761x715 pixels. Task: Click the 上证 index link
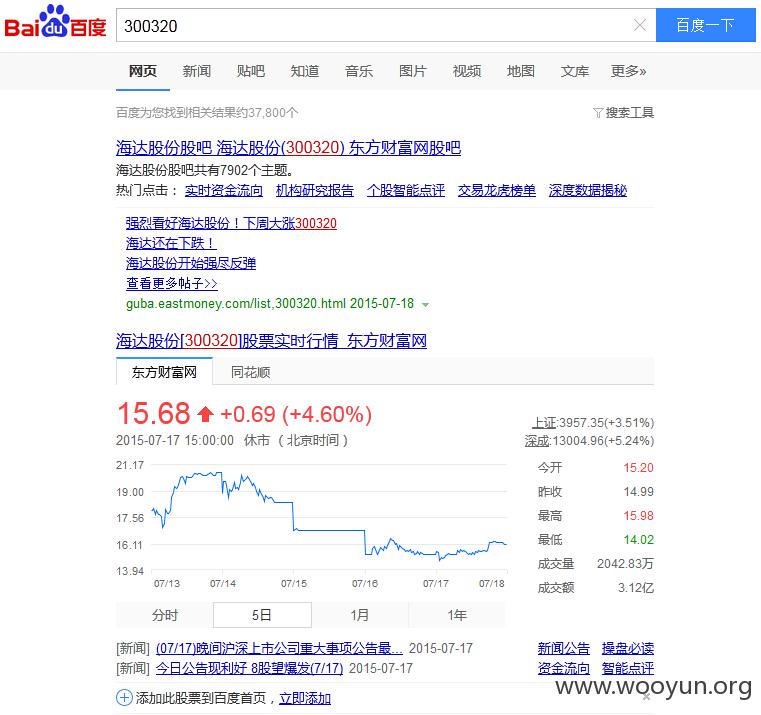(544, 423)
